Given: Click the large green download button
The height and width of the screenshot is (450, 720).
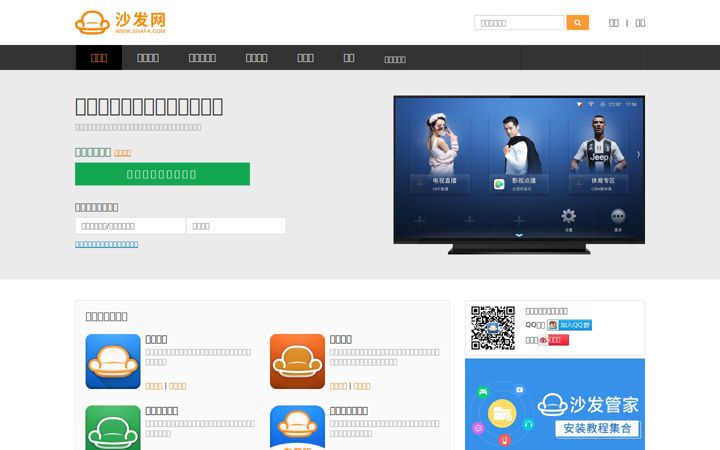Looking at the screenshot, I should tap(163, 174).
